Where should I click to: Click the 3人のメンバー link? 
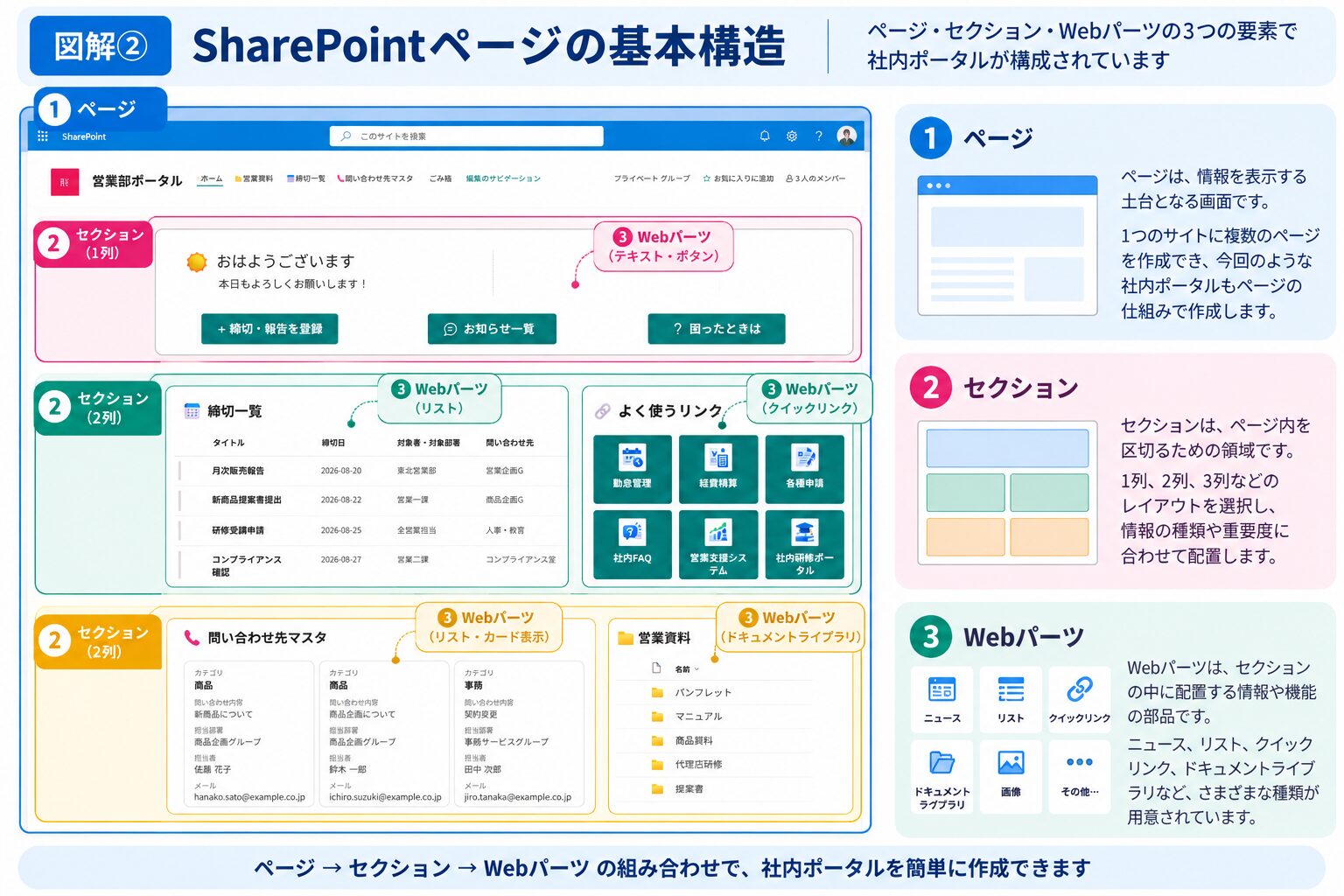coord(815,178)
